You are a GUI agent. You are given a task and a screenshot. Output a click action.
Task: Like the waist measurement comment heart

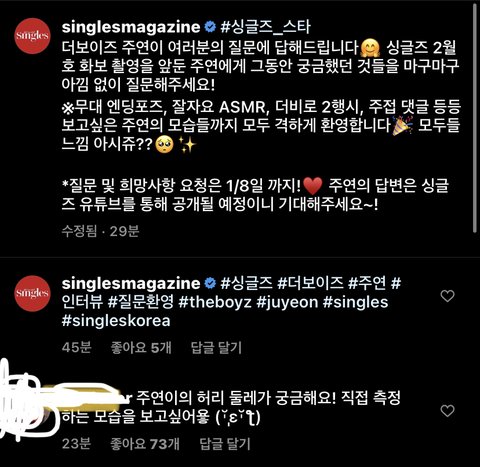coord(447,411)
